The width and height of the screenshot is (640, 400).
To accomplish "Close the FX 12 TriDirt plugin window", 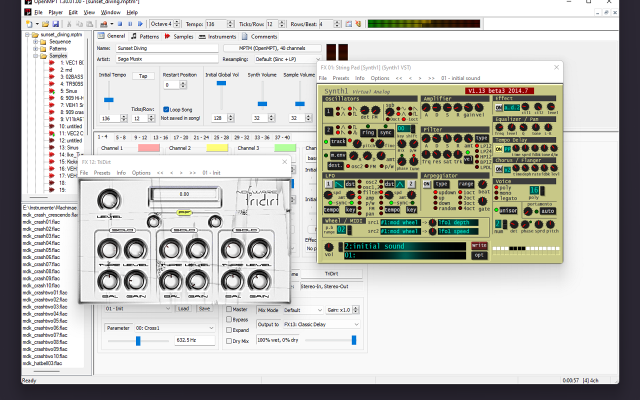I will (x=284, y=162).
